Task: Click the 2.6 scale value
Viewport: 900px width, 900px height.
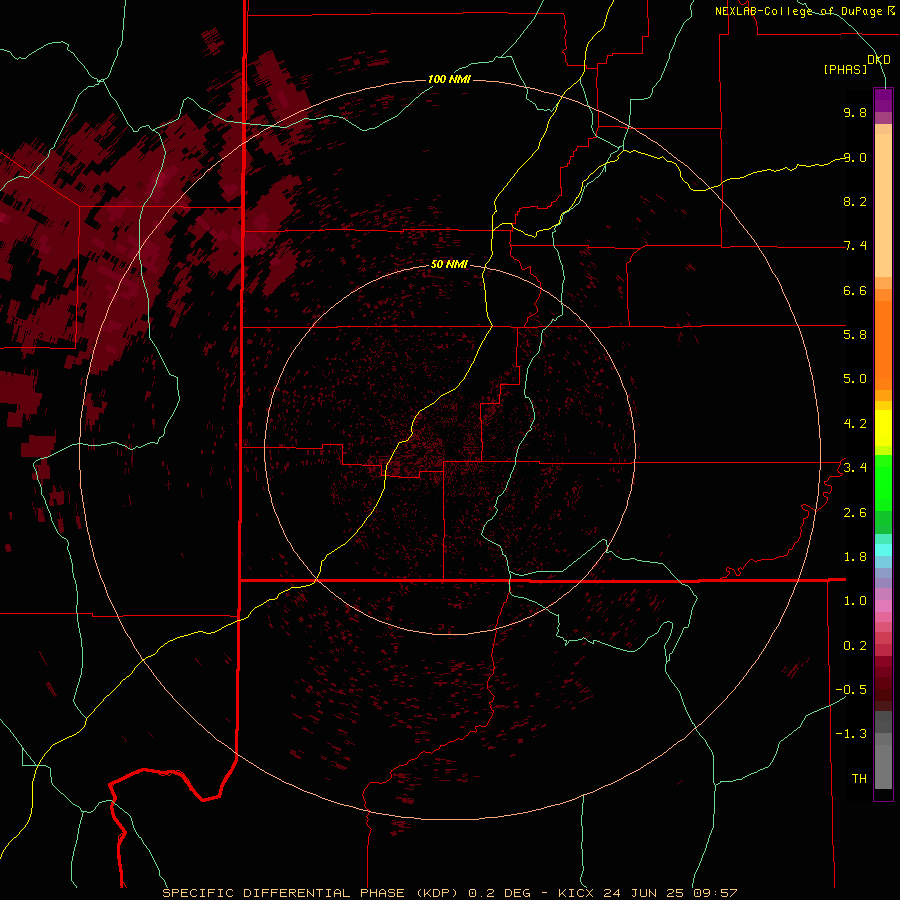Action: pos(855,513)
